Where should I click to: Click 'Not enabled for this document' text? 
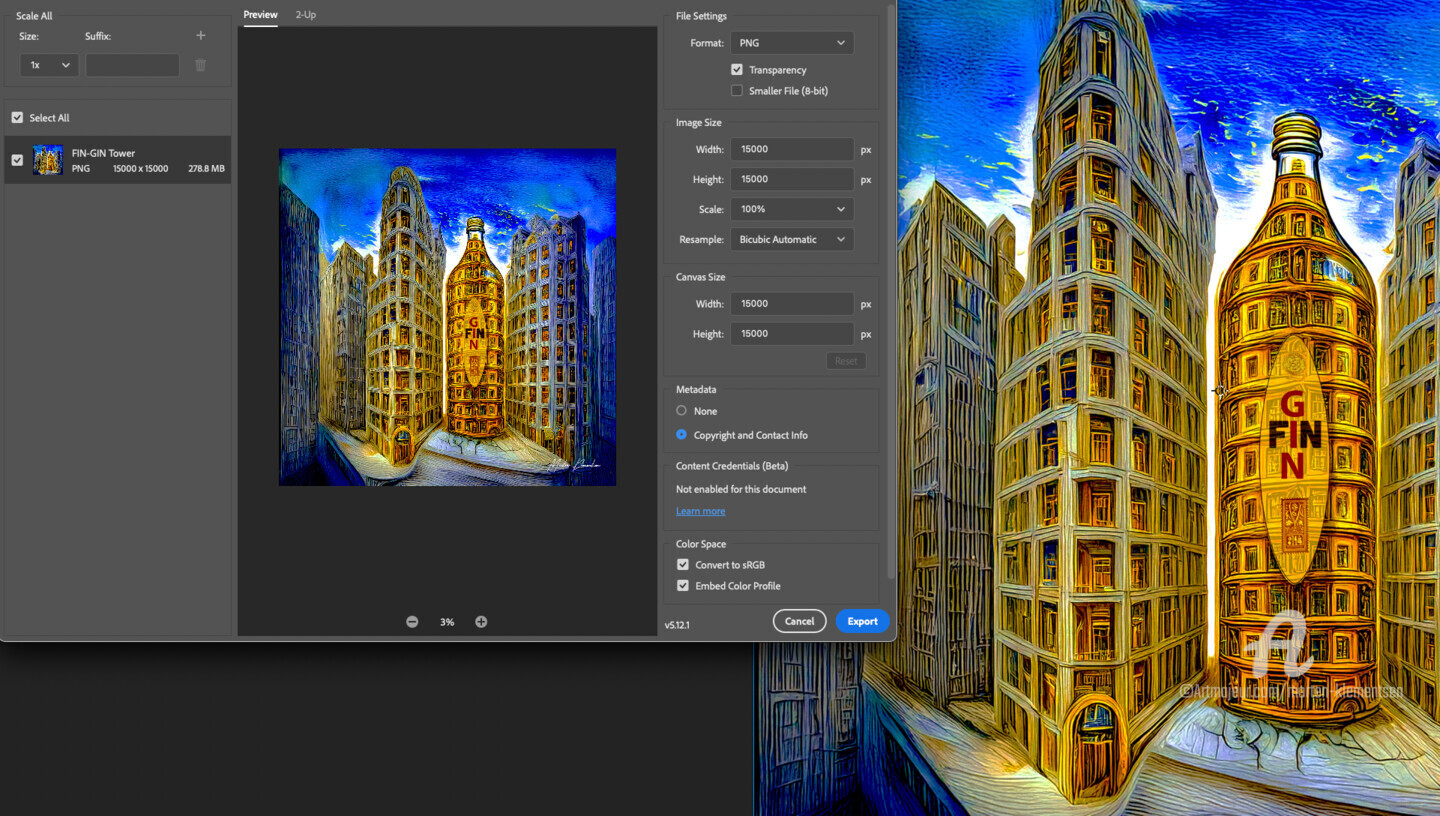pyautogui.click(x=741, y=489)
